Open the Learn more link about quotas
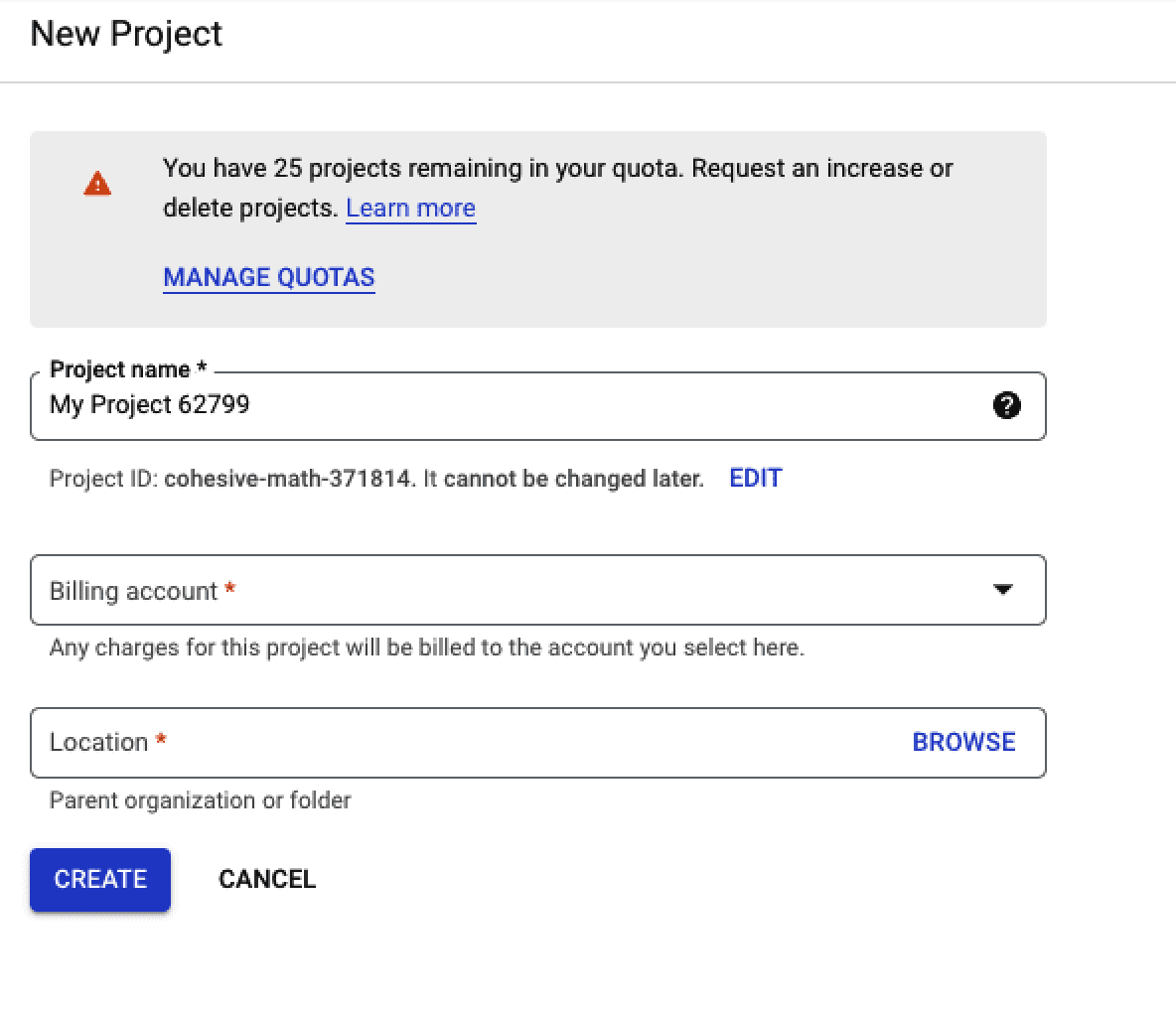The image size is (1176, 1011). (x=410, y=208)
